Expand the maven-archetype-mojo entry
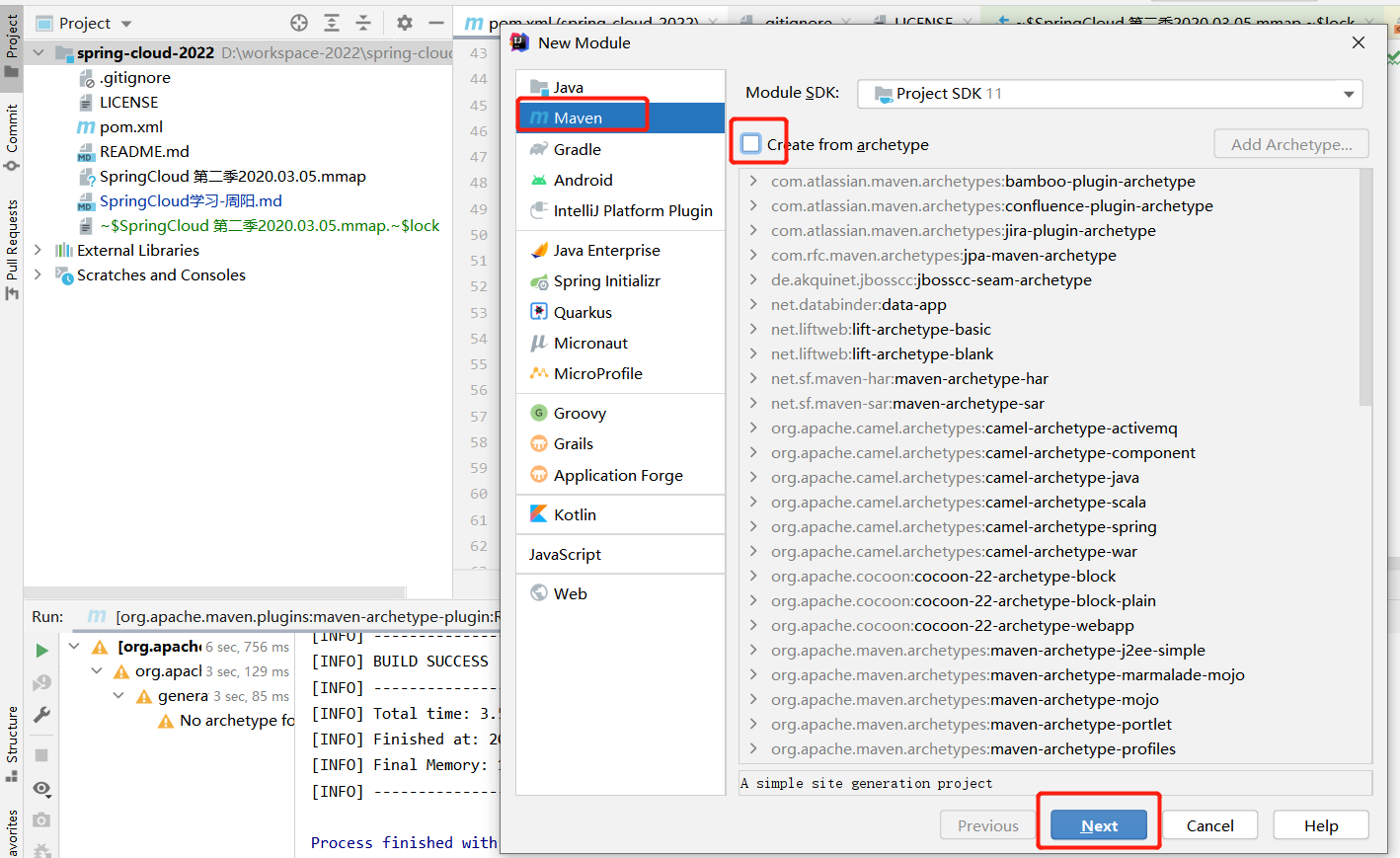This screenshot has width=1400, height=858. click(753, 699)
